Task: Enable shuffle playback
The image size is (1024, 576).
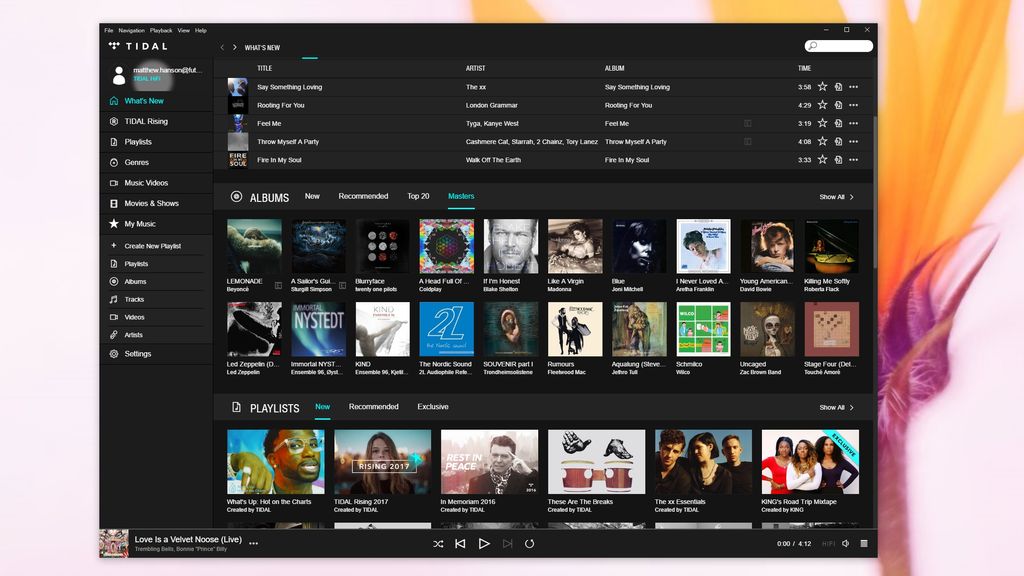Action: [437, 545]
